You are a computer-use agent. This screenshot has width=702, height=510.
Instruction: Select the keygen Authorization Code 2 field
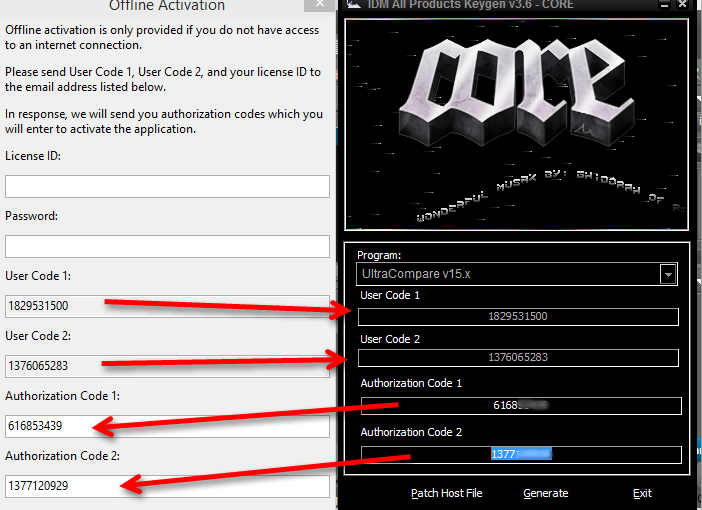[x=521, y=454]
